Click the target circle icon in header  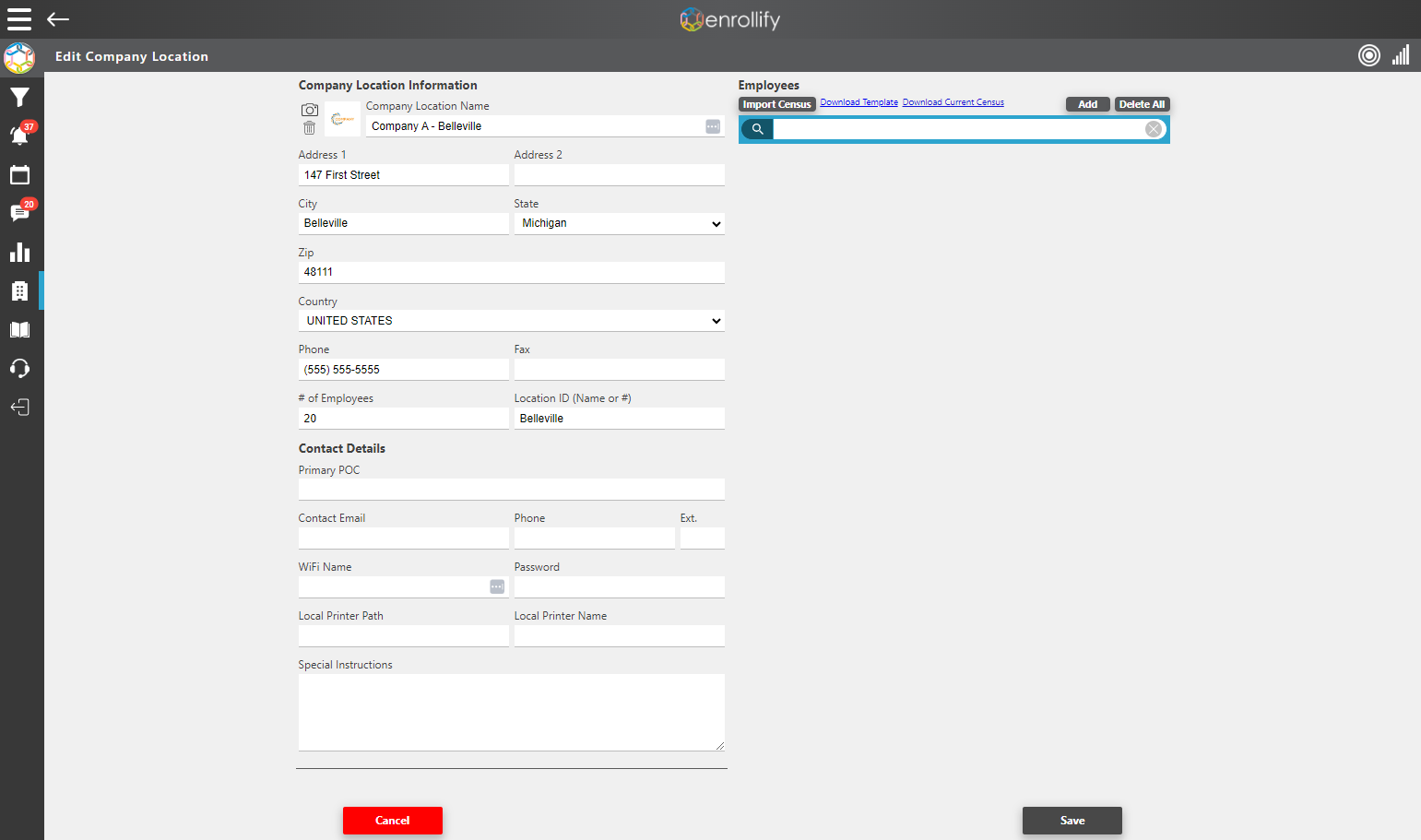coord(1369,55)
